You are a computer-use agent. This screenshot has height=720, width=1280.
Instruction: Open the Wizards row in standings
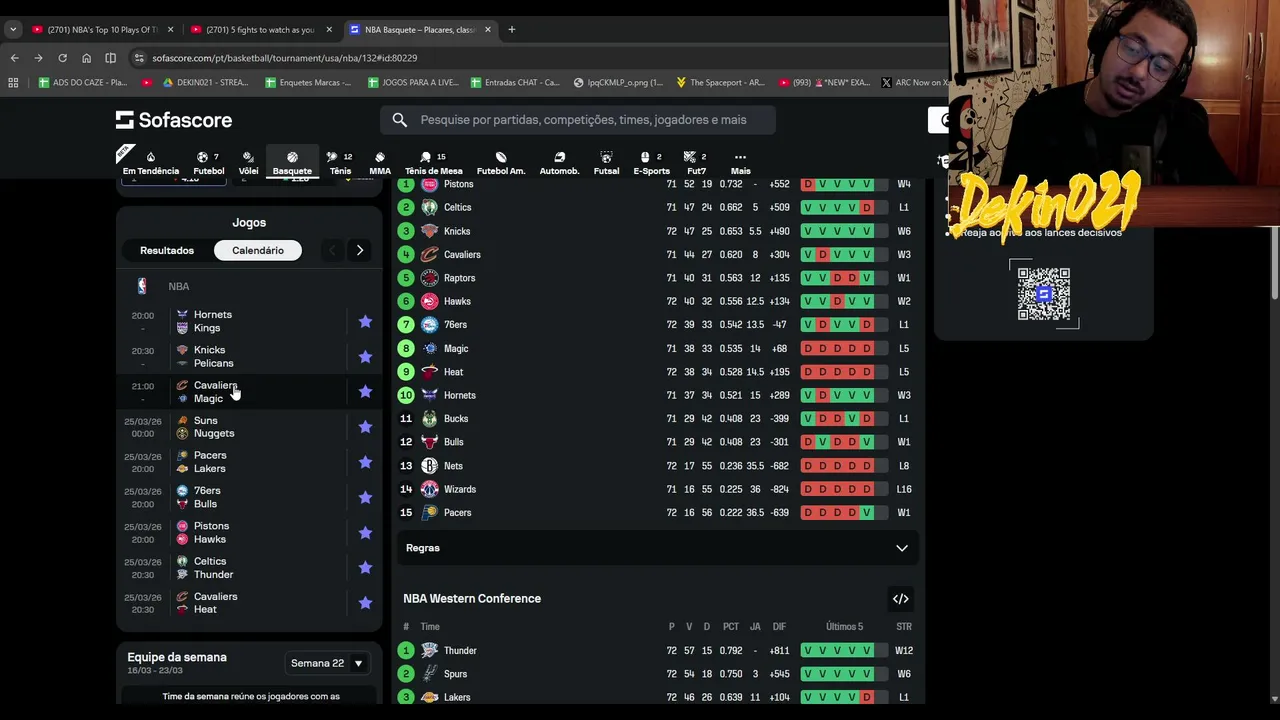point(657,489)
